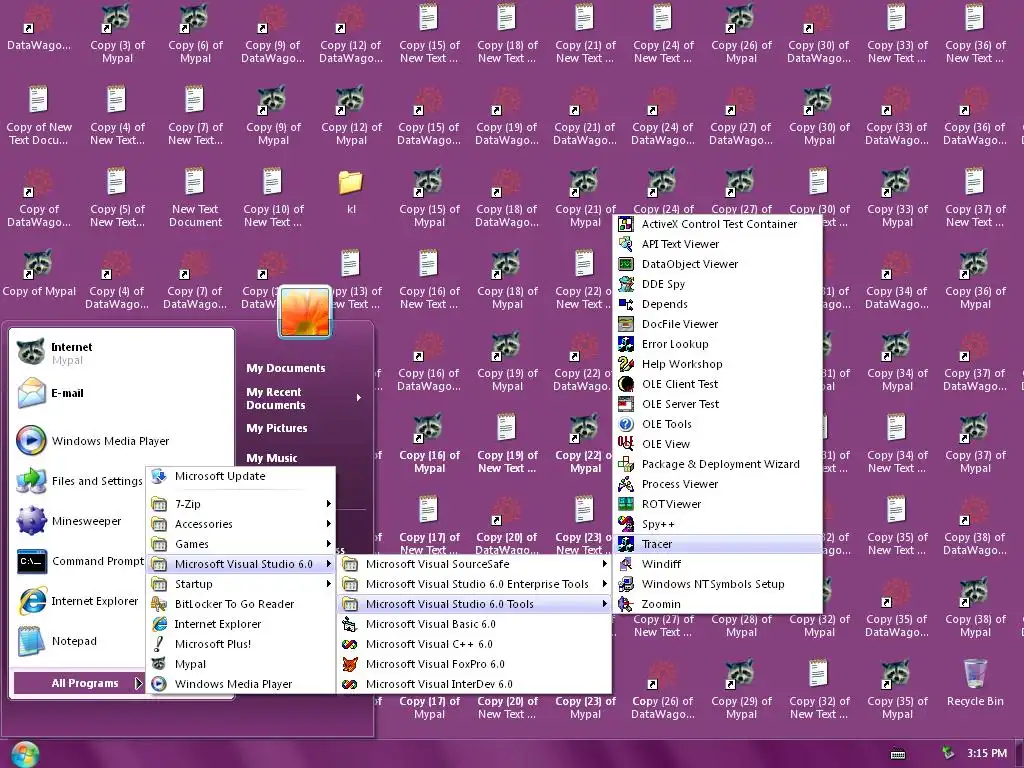Click the Tracer icon
Viewport: 1024px width, 768px height.
tap(626, 544)
